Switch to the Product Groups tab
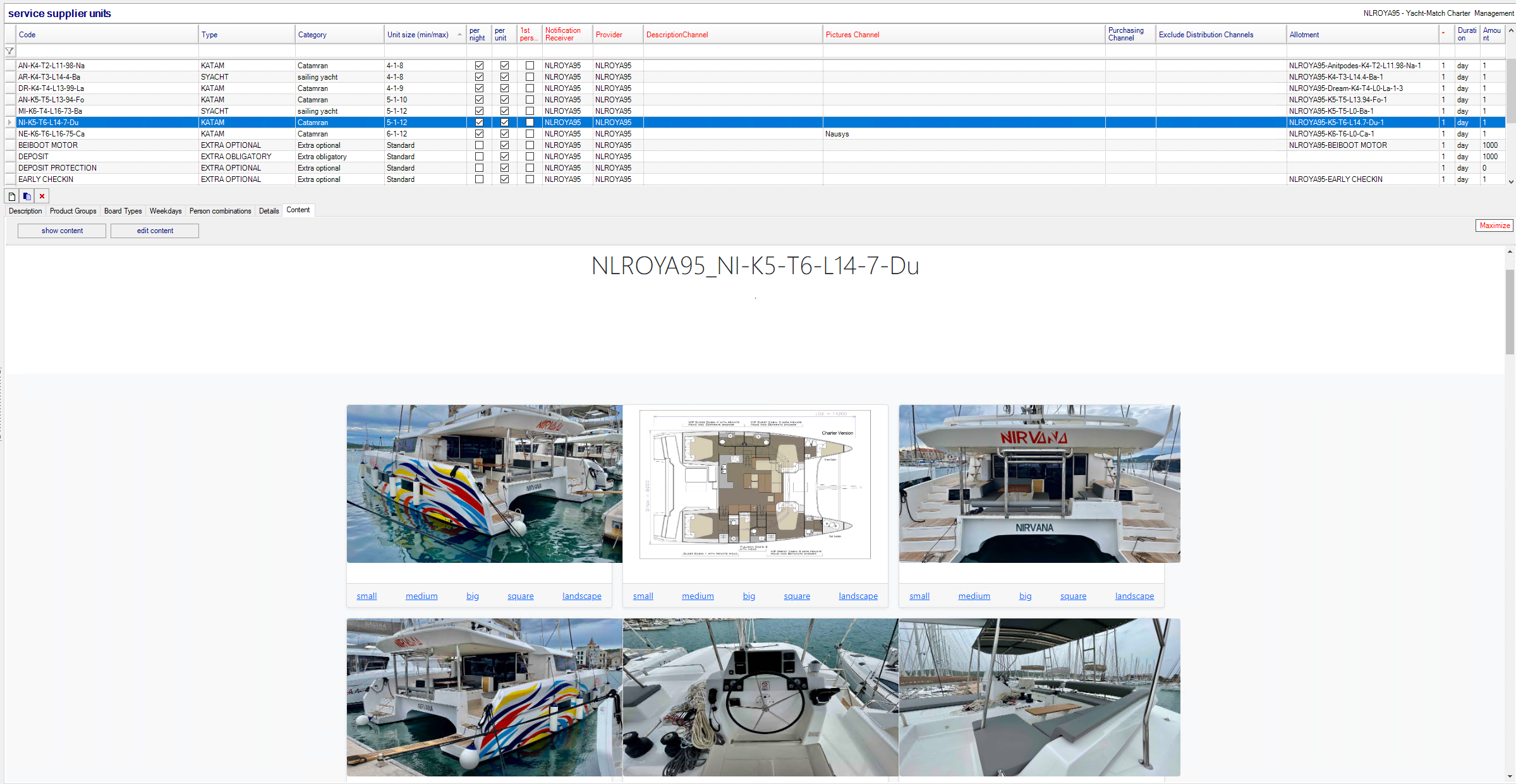 pos(73,211)
